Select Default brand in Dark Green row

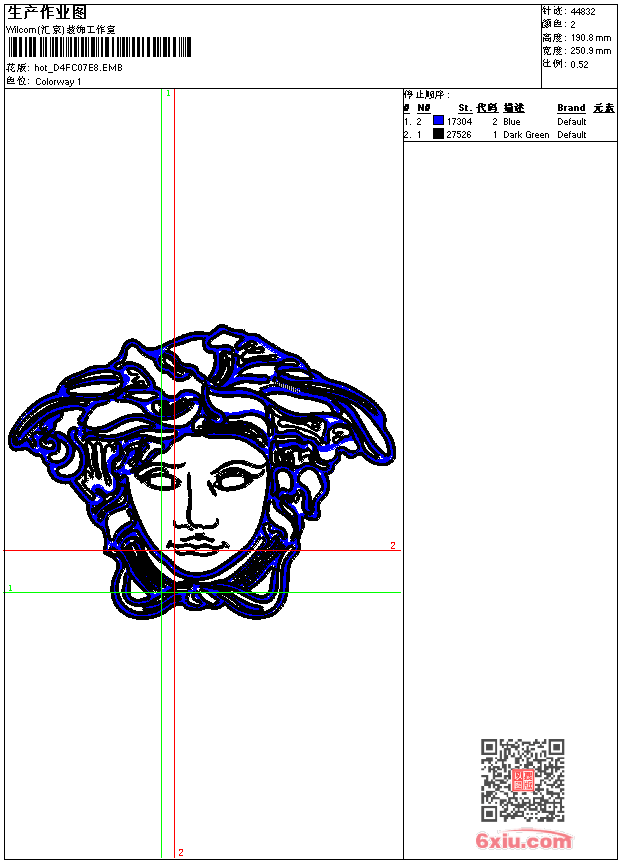572,135
